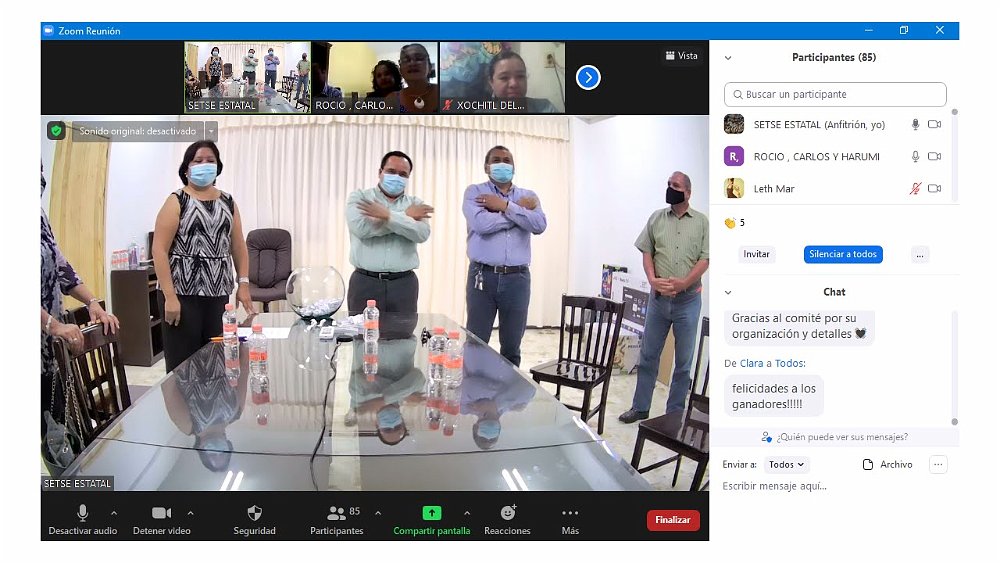This screenshot has height=563, width=1000.
Task: Toggle Desactivar audio microphone
Action: pos(83,513)
